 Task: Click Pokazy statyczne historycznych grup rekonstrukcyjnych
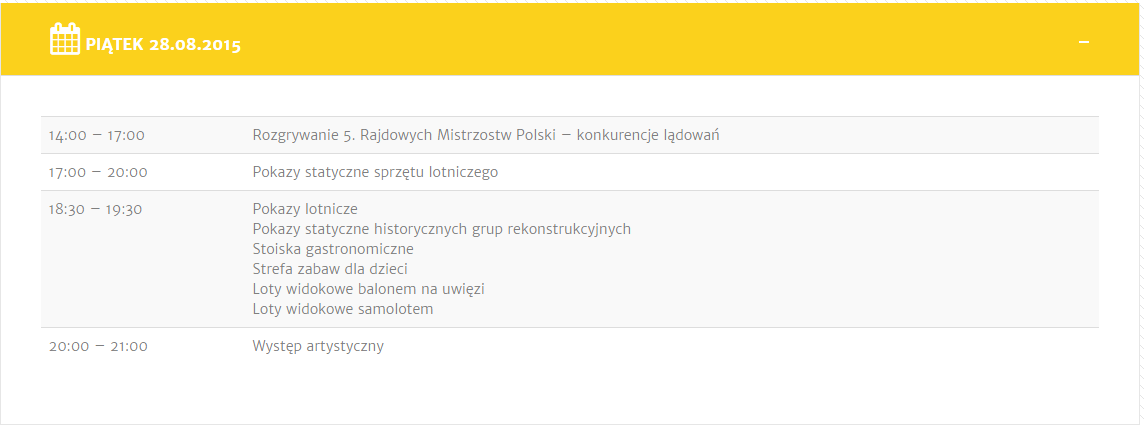click(x=441, y=230)
